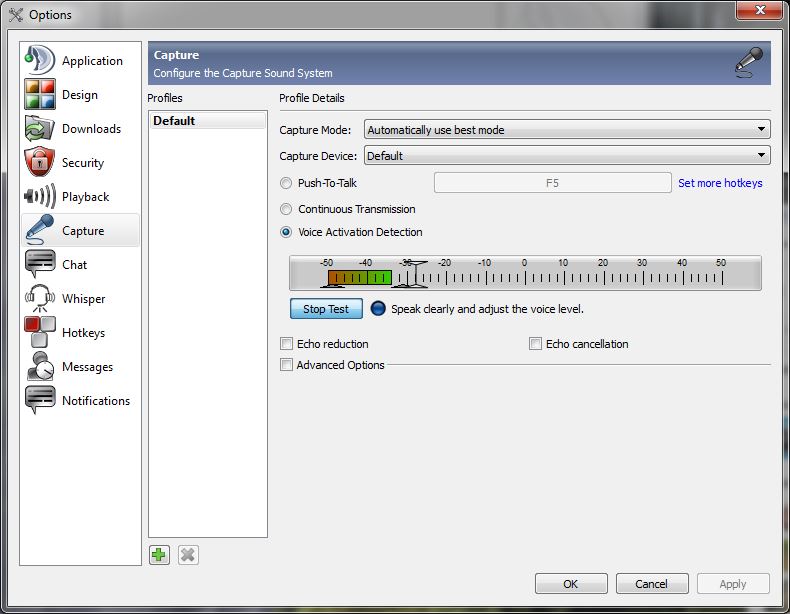Enable the Echo reduction checkbox

tap(286, 344)
